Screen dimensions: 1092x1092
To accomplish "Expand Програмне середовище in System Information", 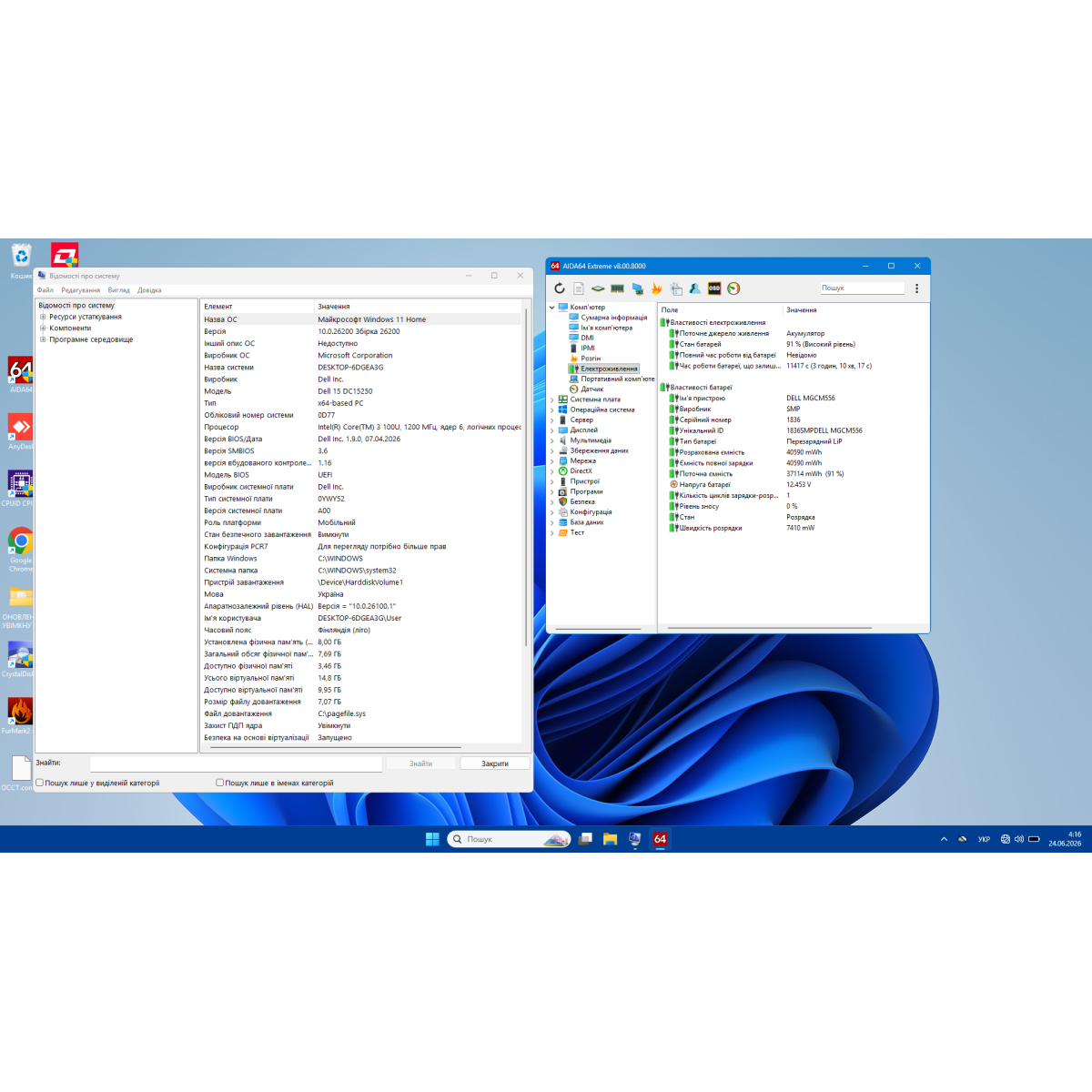I will (43, 339).
